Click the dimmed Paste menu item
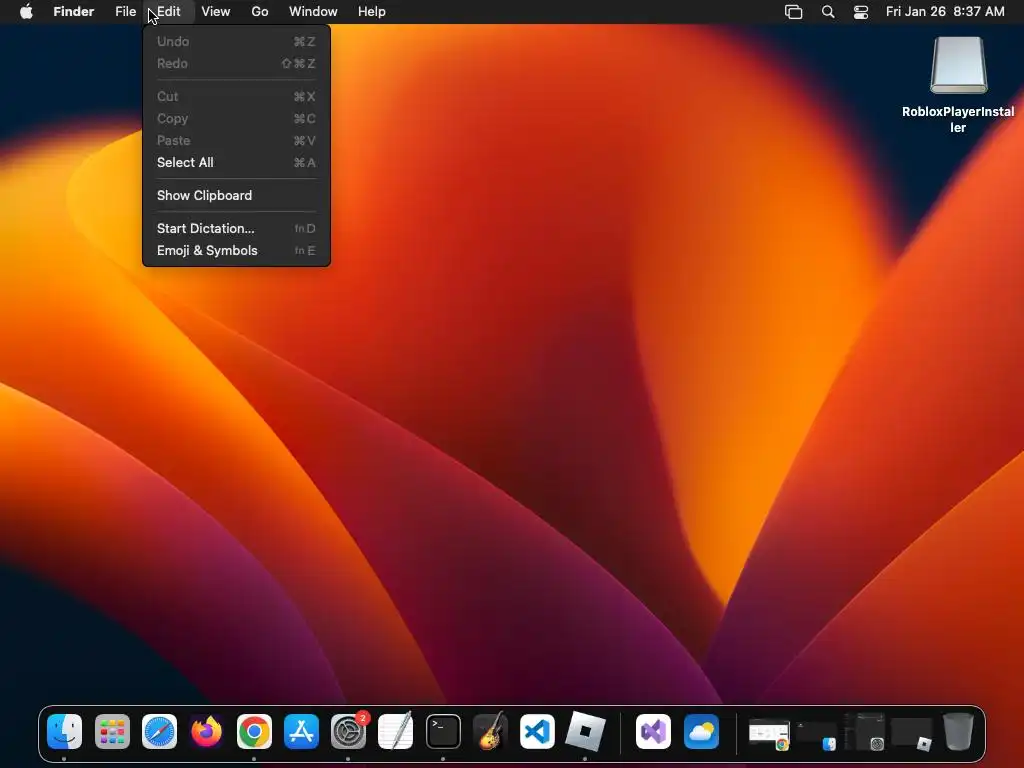Image resolution: width=1024 pixels, height=768 pixels. (236, 140)
